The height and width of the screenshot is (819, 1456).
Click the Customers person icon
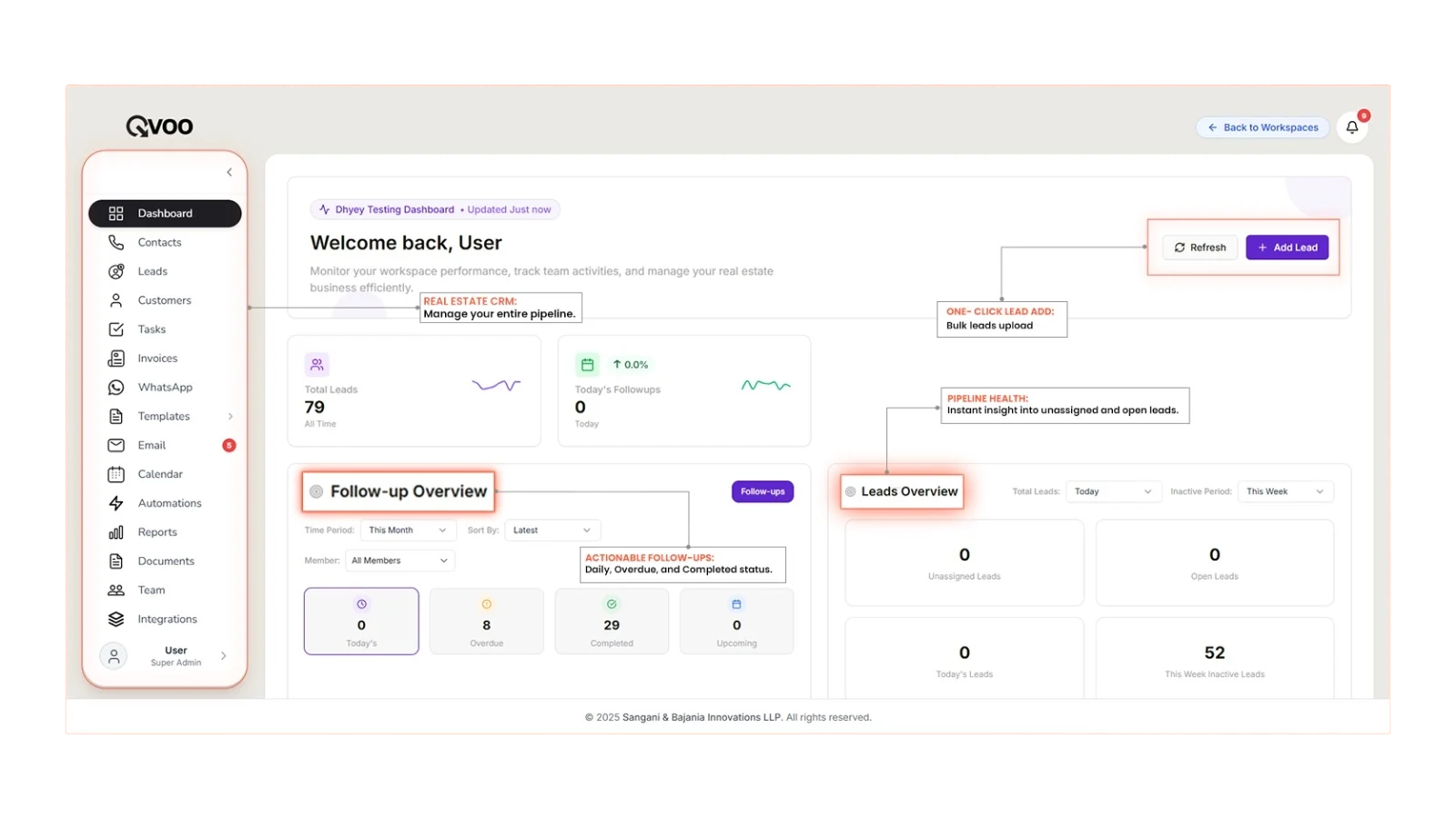(x=116, y=300)
